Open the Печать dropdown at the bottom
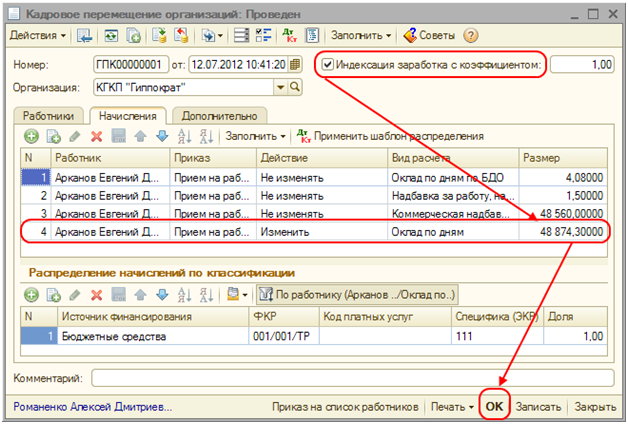Image resolution: width=628 pixels, height=424 pixels. click(x=450, y=407)
